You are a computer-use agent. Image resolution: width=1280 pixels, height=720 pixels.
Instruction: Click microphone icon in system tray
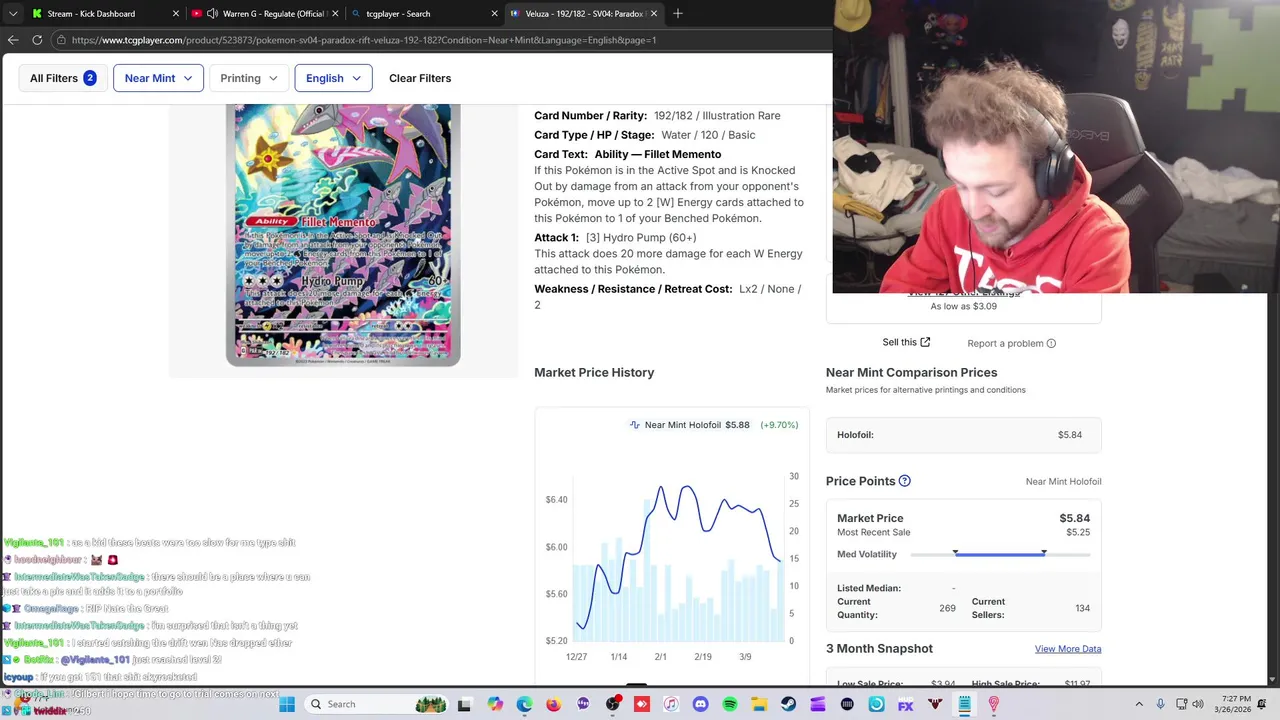(1160, 704)
